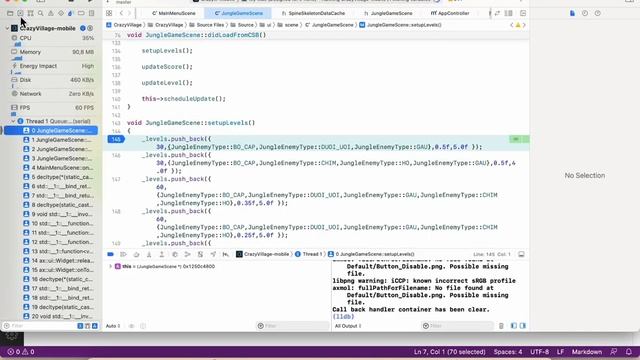The width and height of the screenshot is (640, 360).
Task: Click the variables Filter field
Action: tap(293, 326)
